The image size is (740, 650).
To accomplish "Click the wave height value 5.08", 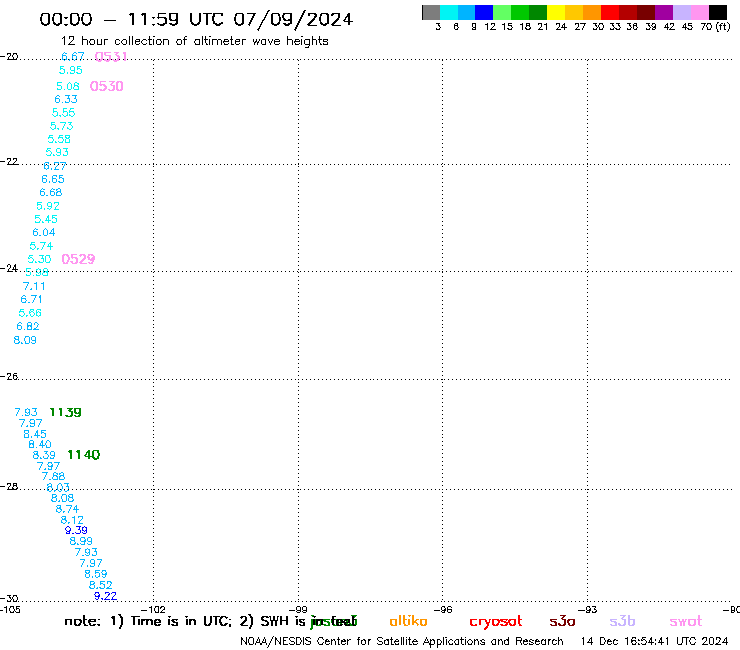I will pyautogui.click(x=68, y=86).
